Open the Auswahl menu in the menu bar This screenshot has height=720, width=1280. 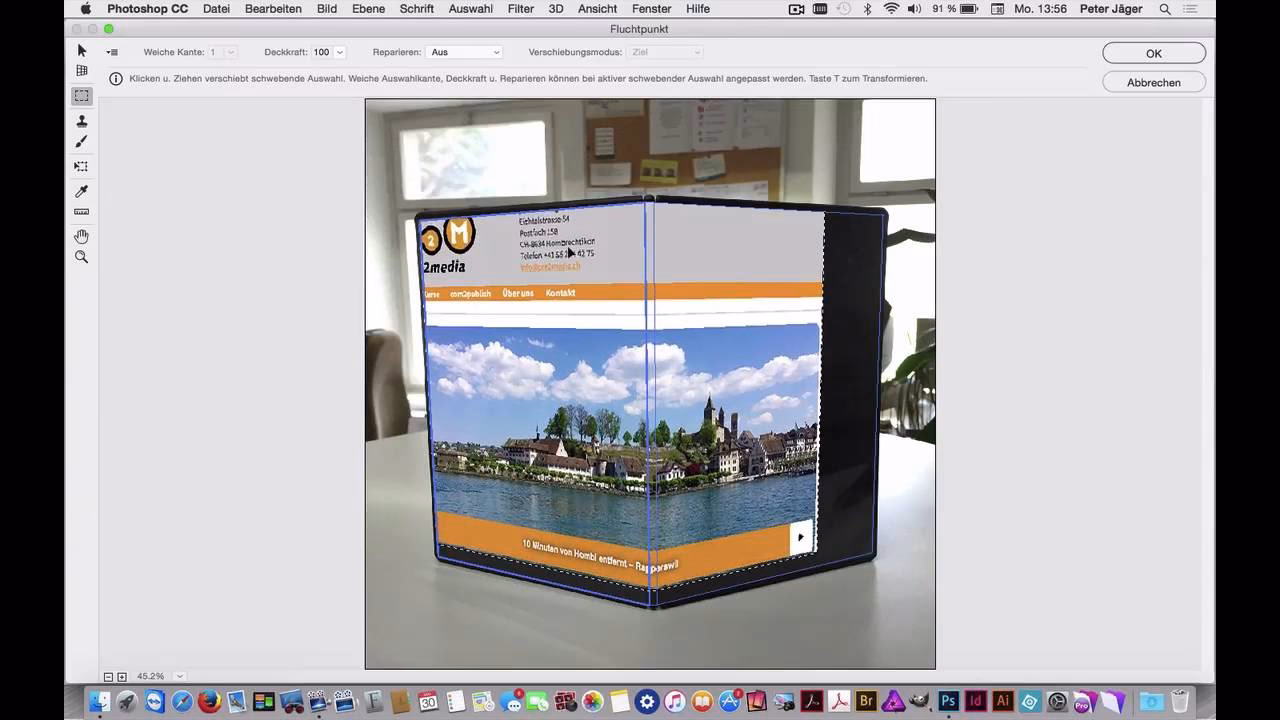click(471, 9)
